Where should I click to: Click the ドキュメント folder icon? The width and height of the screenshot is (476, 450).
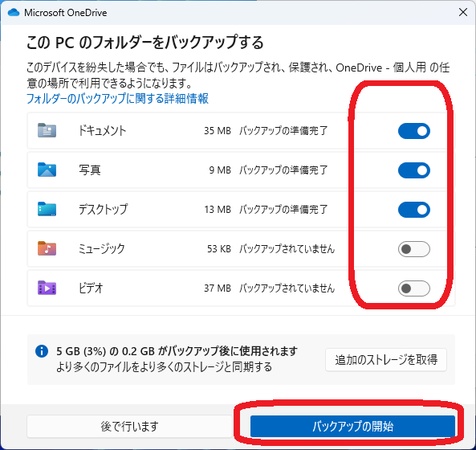47,130
